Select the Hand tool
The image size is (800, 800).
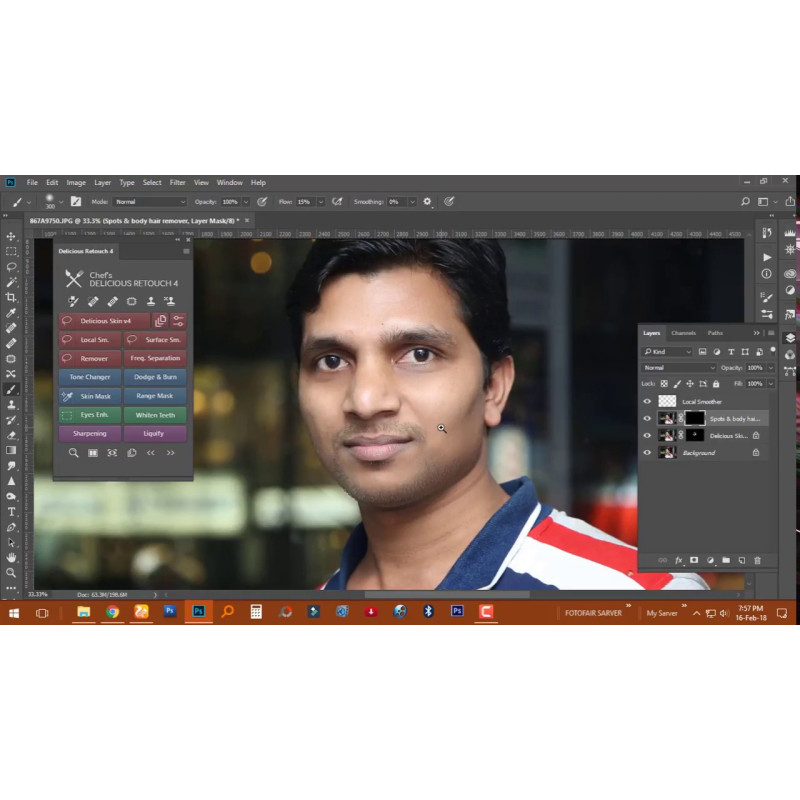[11, 557]
